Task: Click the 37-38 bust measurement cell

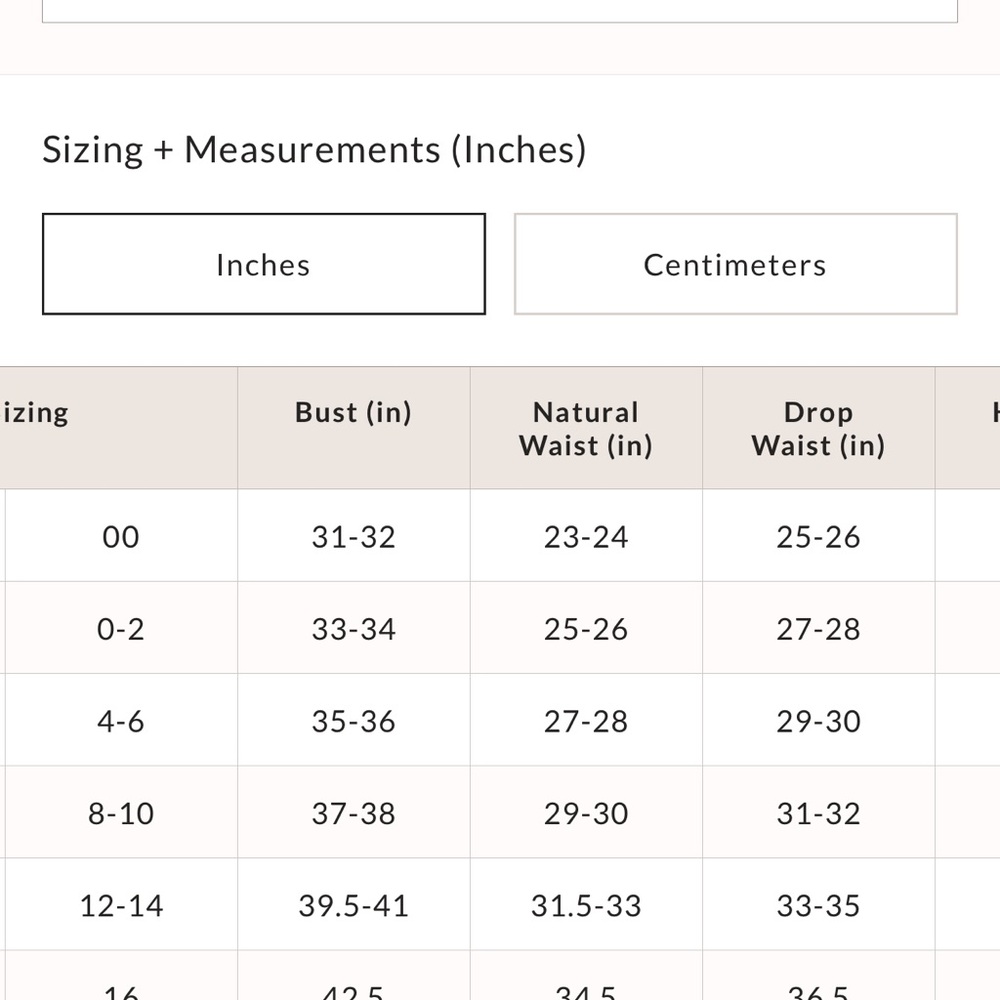Action: click(x=354, y=812)
